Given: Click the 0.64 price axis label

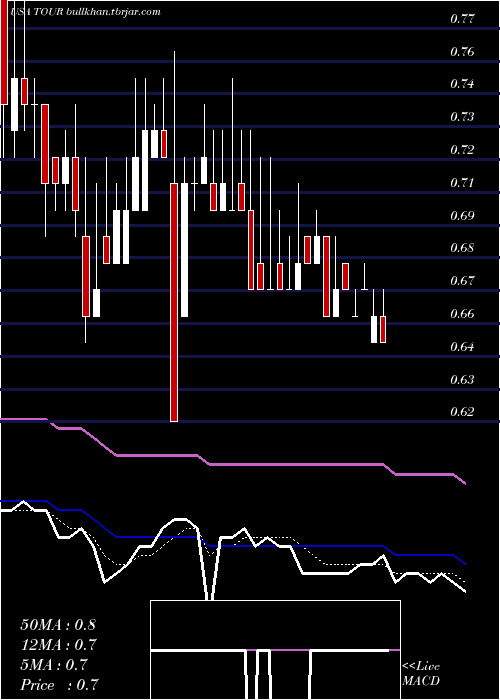Looking at the screenshot, I should coord(462,347).
